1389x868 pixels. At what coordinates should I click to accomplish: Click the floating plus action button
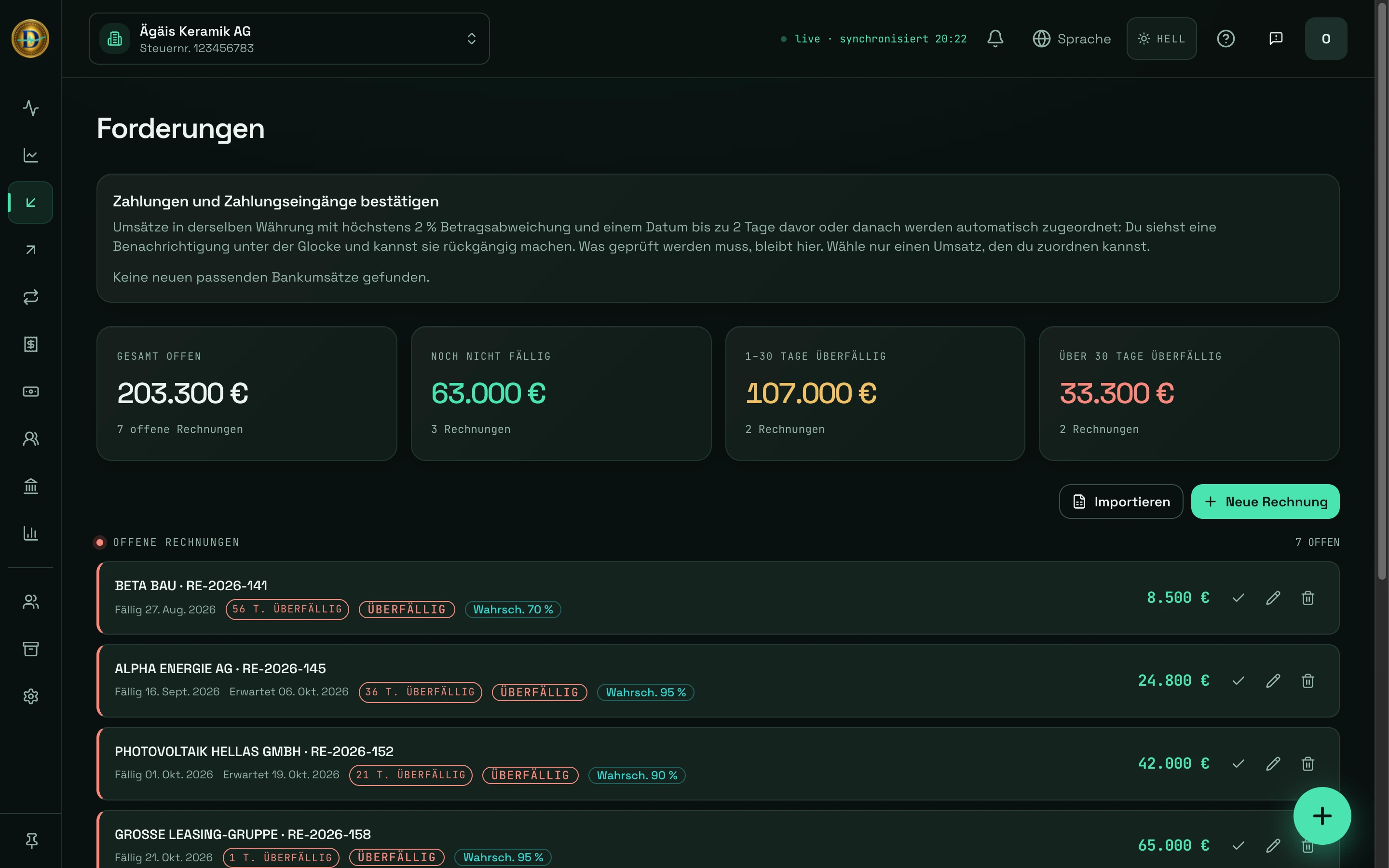1322,816
